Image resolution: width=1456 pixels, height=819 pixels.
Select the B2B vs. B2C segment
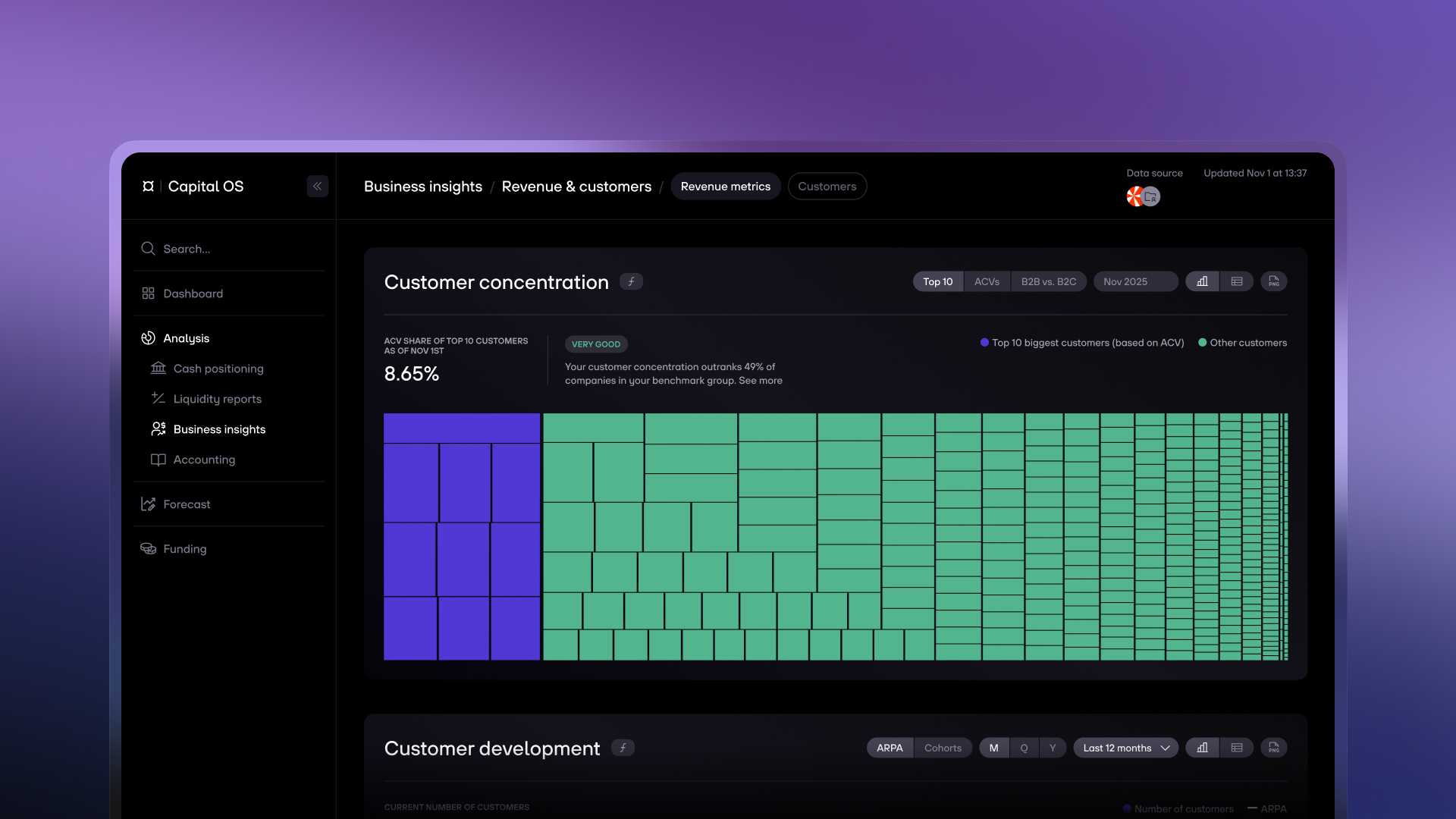1048,281
